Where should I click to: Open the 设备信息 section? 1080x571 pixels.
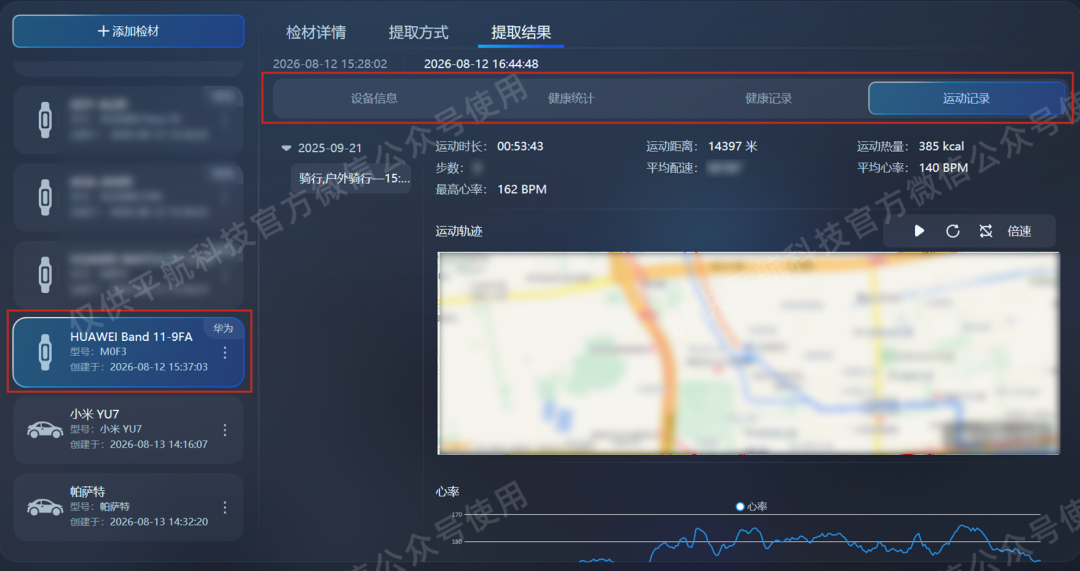coord(374,98)
